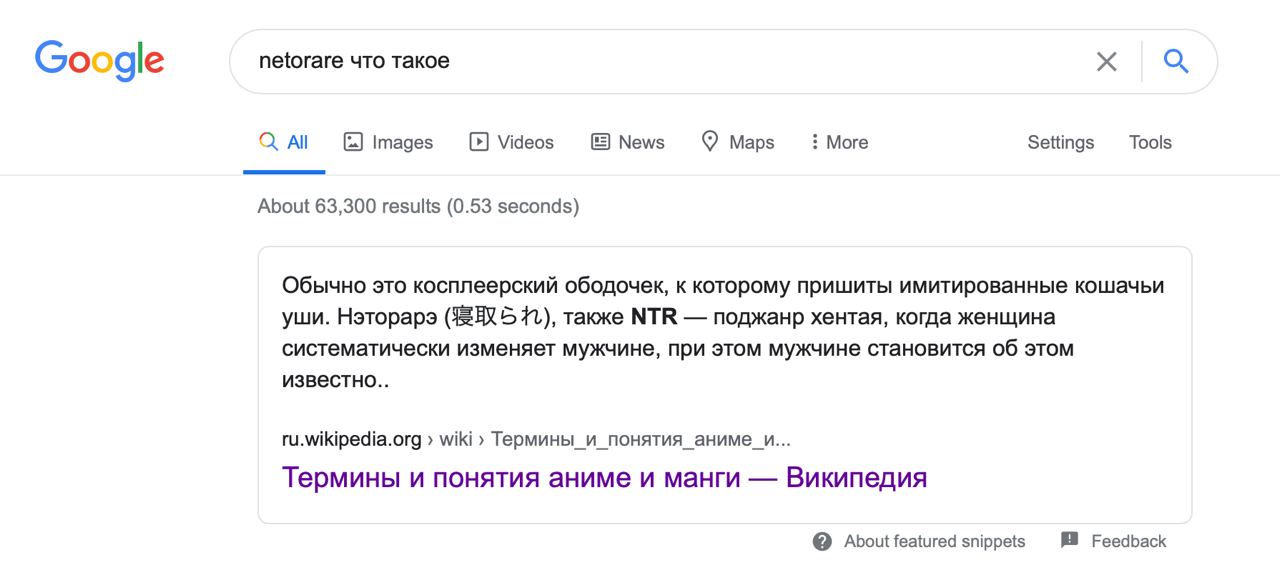The height and width of the screenshot is (573, 1280).
Task: Click the magnifying glass search button
Action: tap(1176, 61)
